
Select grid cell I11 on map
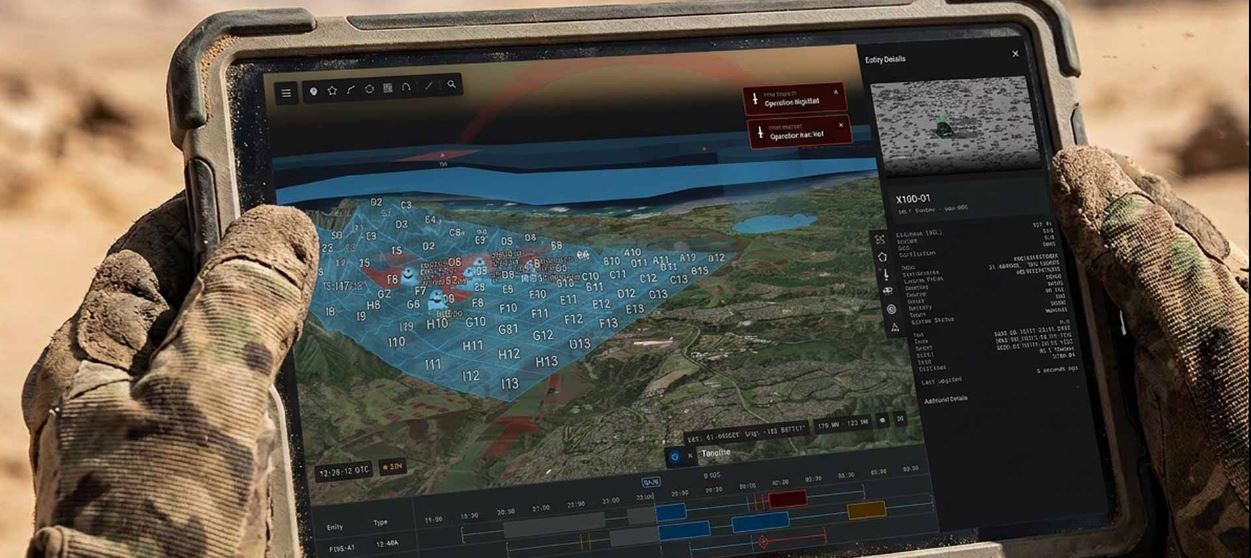433,365
